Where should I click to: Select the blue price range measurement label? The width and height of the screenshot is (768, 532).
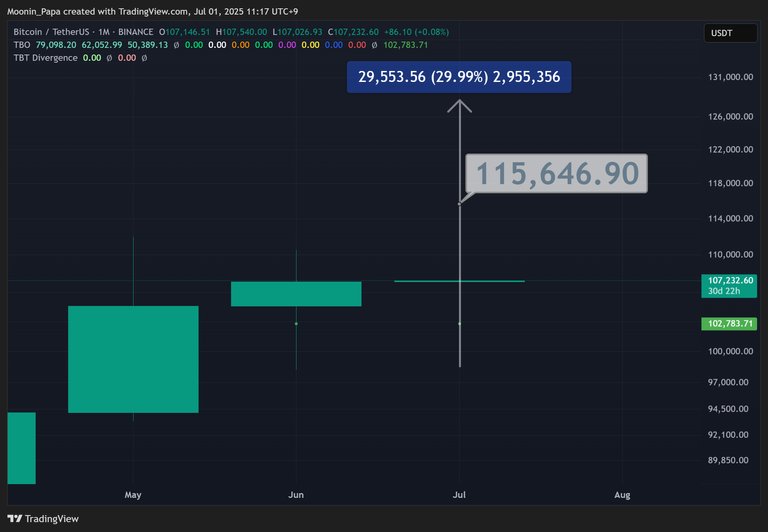pos(459,77)
